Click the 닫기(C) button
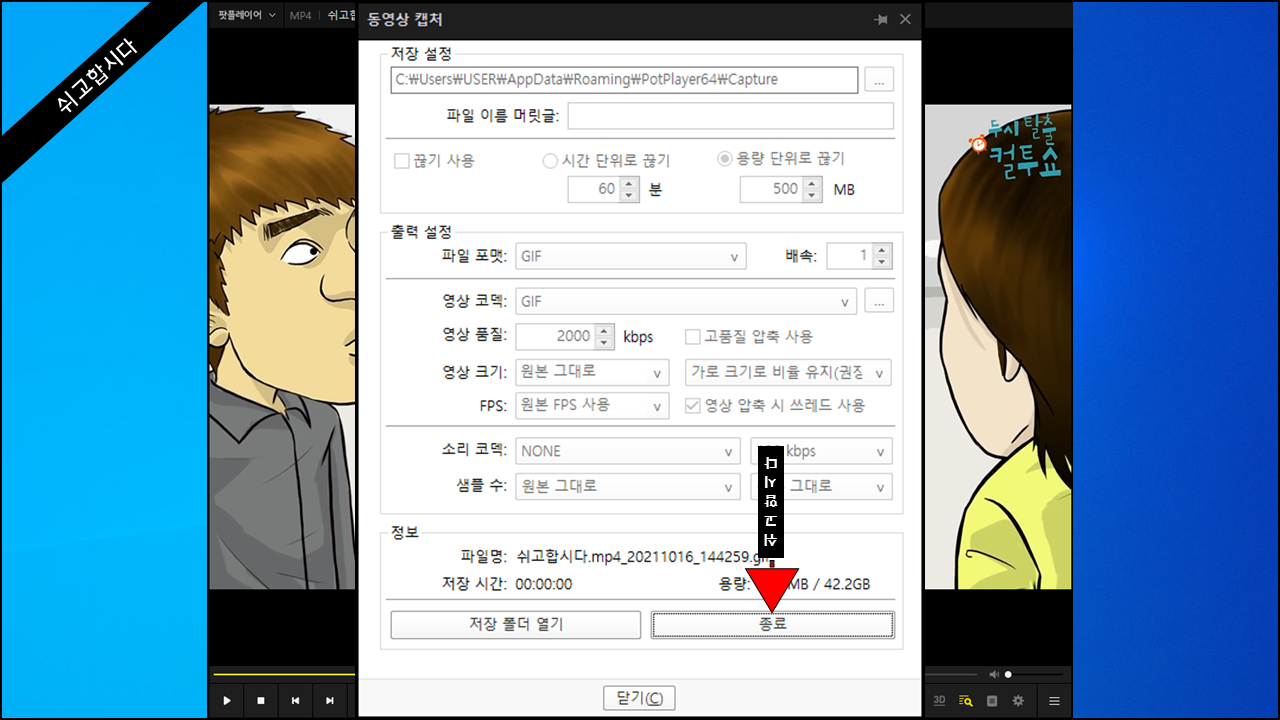The width and height of the screenshot is (1280, 720). point(640,698)
